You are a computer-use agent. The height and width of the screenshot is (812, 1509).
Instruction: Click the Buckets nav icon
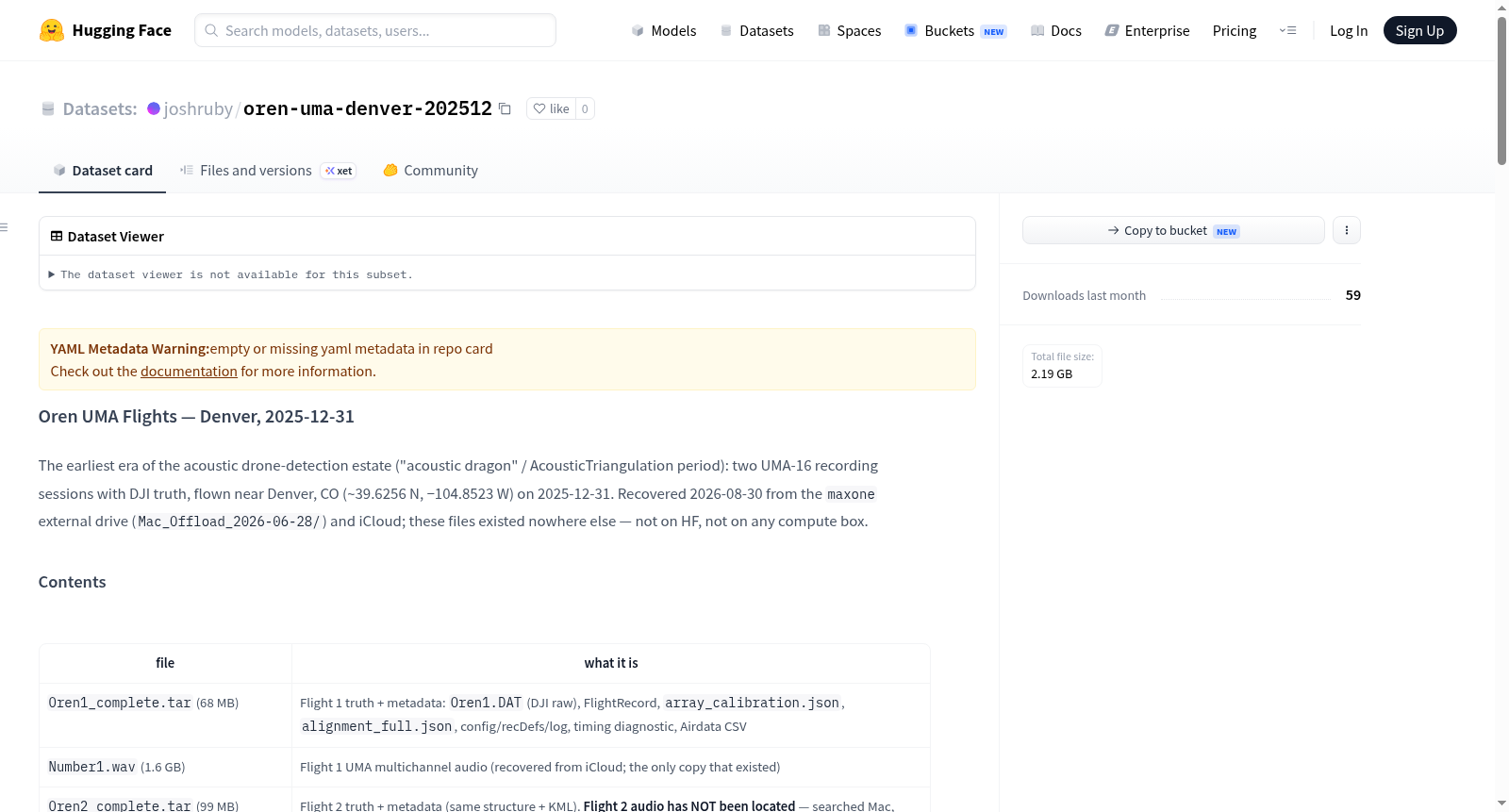[911, 30]
